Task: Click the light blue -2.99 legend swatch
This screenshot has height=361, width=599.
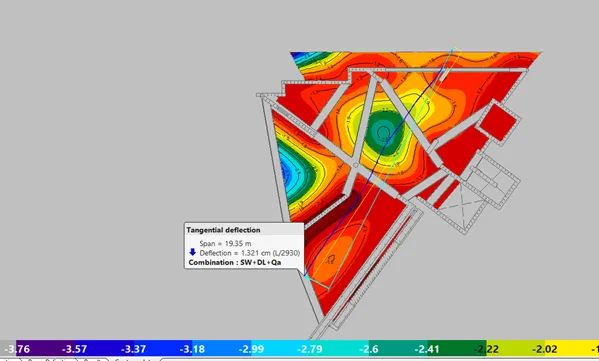Action: [x=251, y=348]
